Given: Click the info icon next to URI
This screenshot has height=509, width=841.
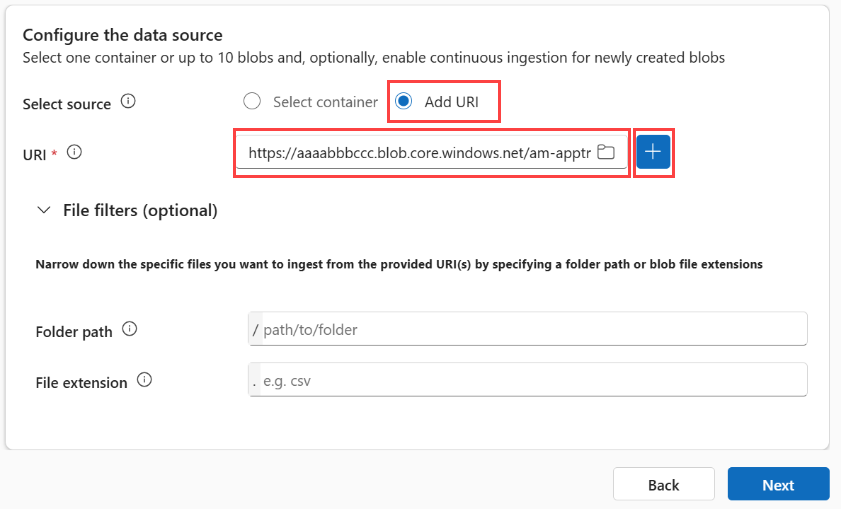Looking at the screenshot, I should pos(74,153).
